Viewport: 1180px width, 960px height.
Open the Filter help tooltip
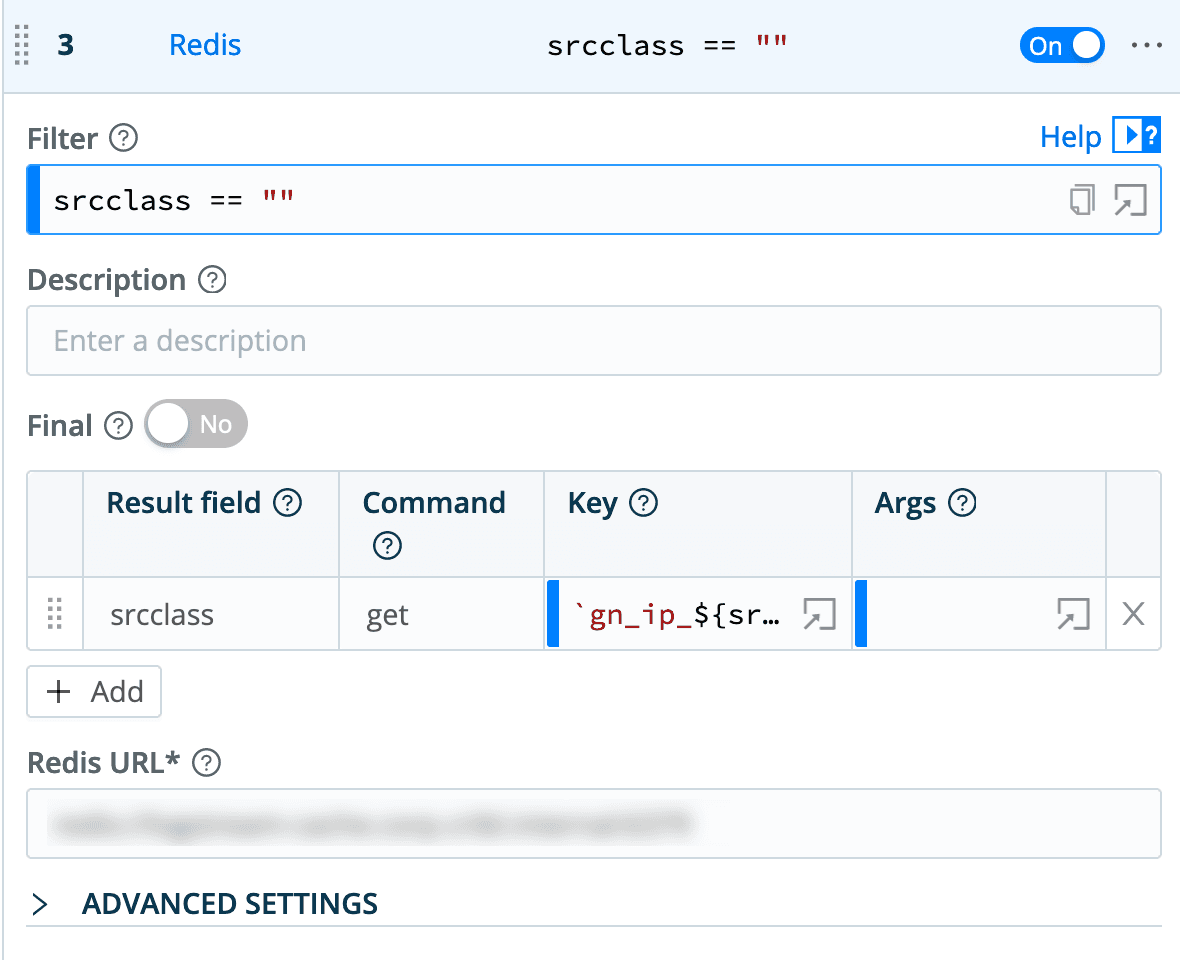tap(122, 139)
